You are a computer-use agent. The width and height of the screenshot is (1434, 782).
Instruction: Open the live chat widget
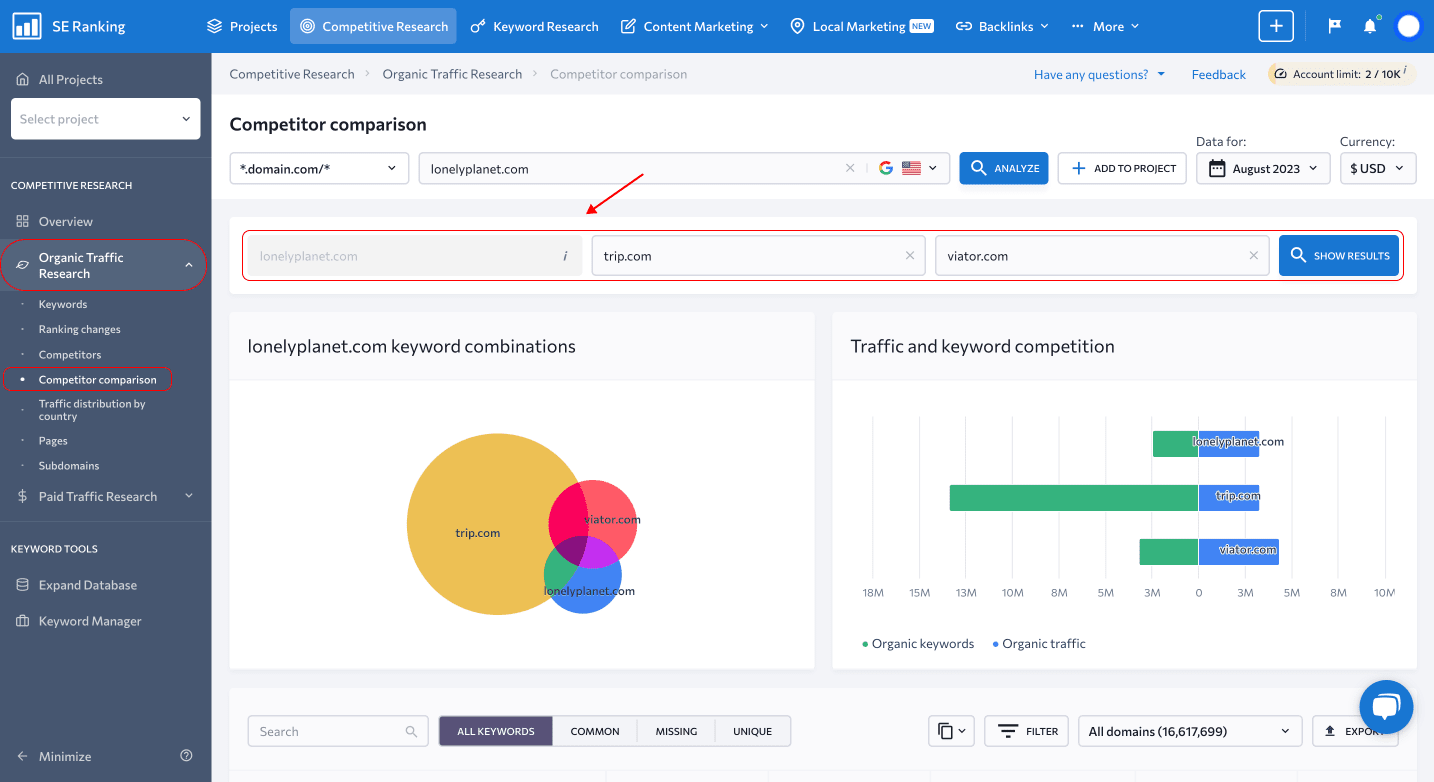coord(1386,707)
